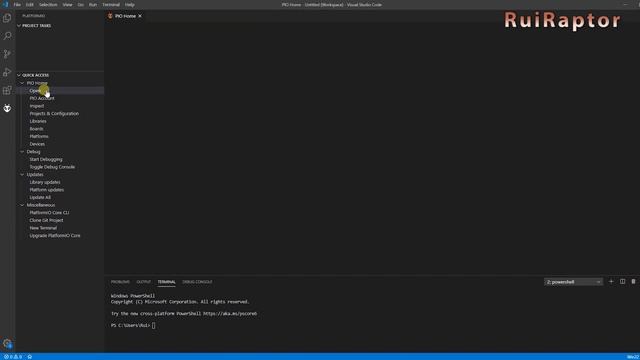The width and height of the screenshot is (640, 360).
Task: Open the Go menu
Action: [x=81, y=4]
